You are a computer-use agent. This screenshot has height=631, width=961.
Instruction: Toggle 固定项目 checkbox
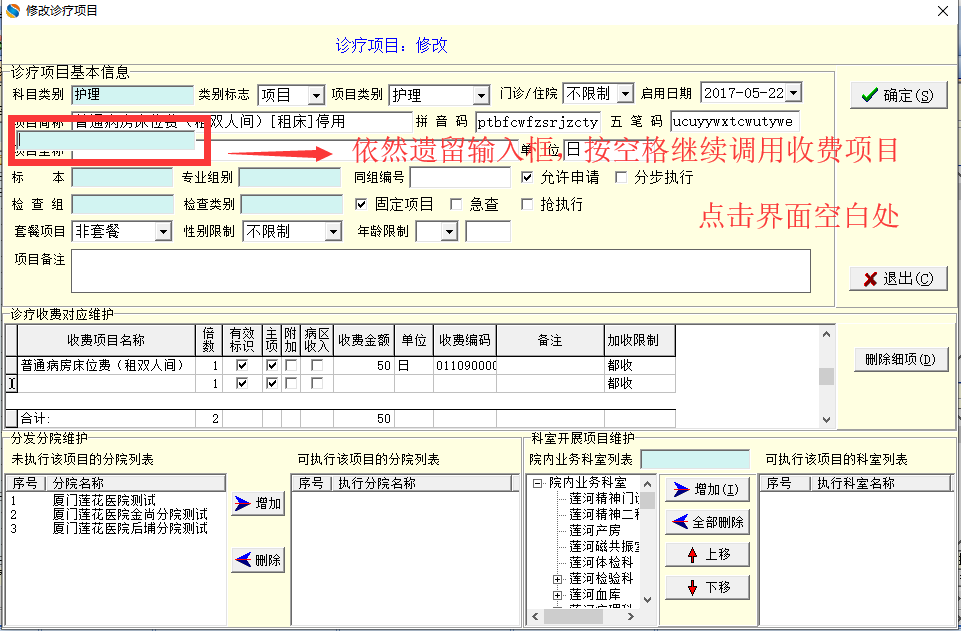coord(361,204)
